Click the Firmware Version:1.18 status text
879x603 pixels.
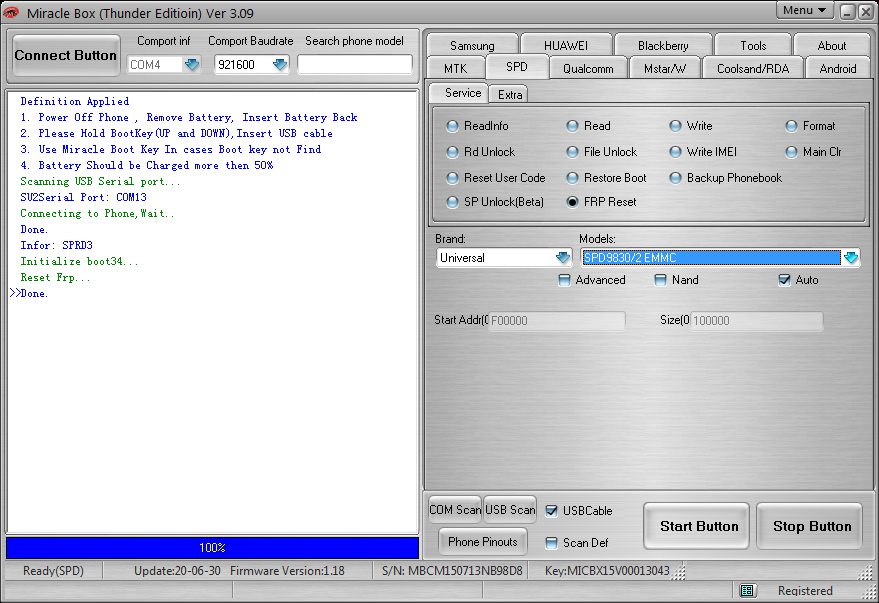(x=287, y=570)
